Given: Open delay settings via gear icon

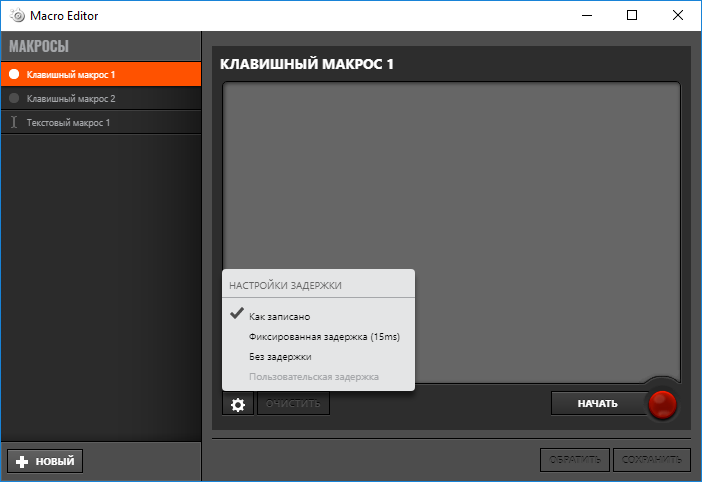Looking at the screenshot, I should (x=238, y=404).
